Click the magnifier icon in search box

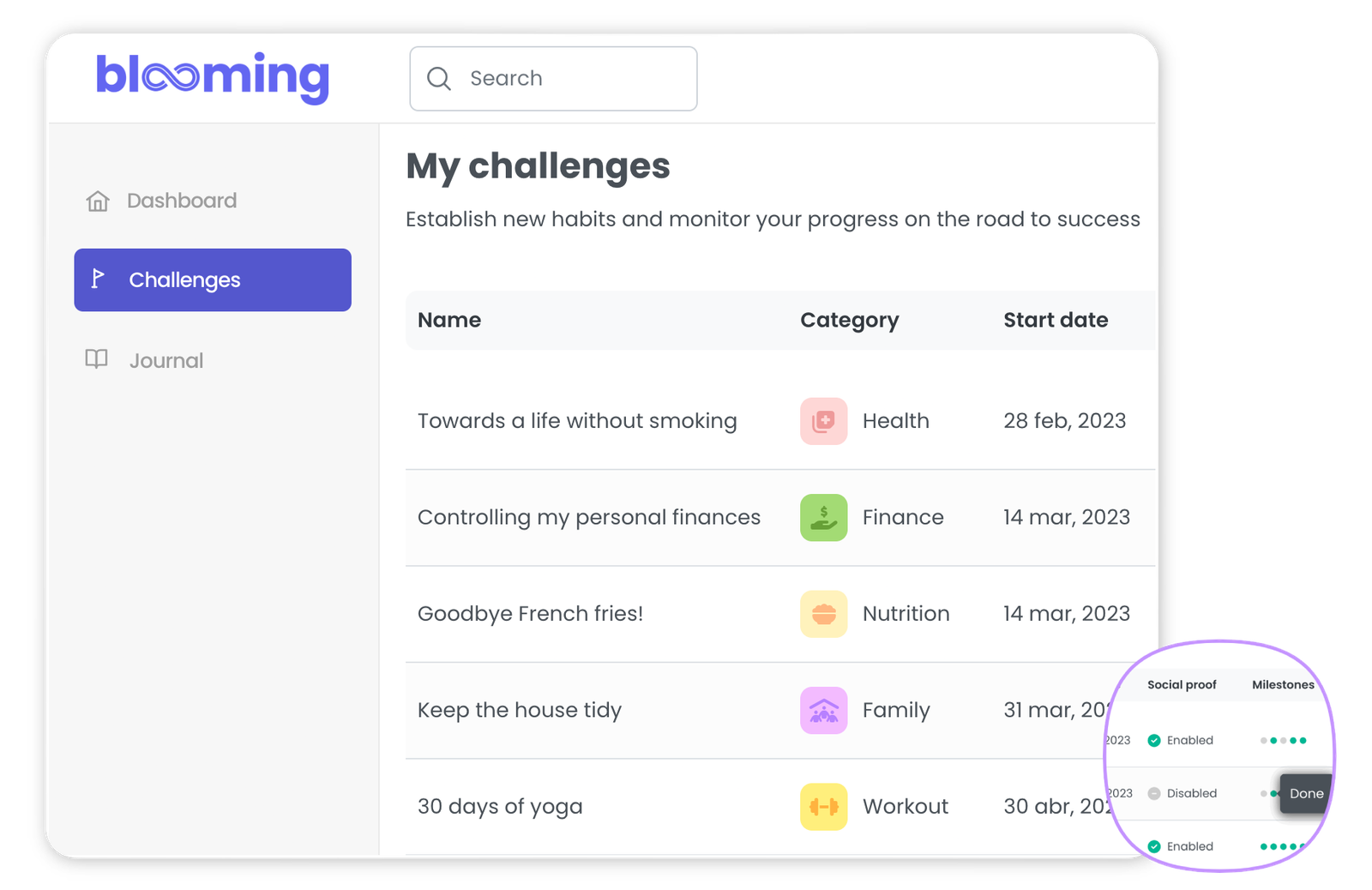(x=439, y=79)
